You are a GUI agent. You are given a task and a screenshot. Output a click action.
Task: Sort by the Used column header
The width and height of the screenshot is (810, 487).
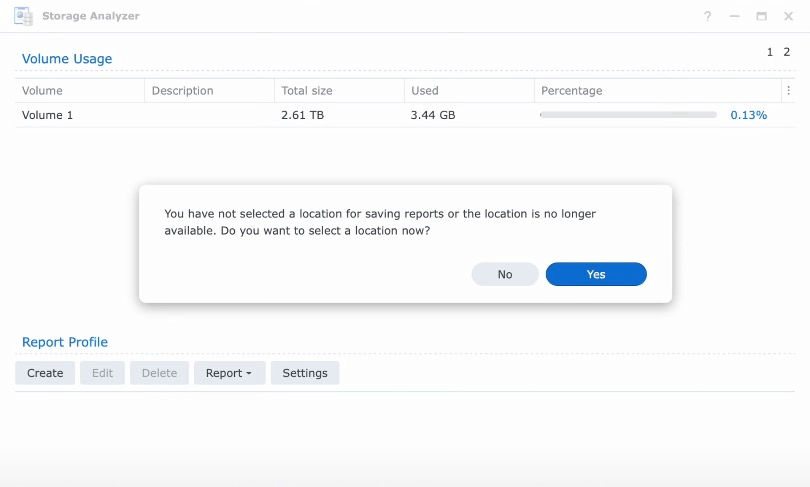[425, 91]
